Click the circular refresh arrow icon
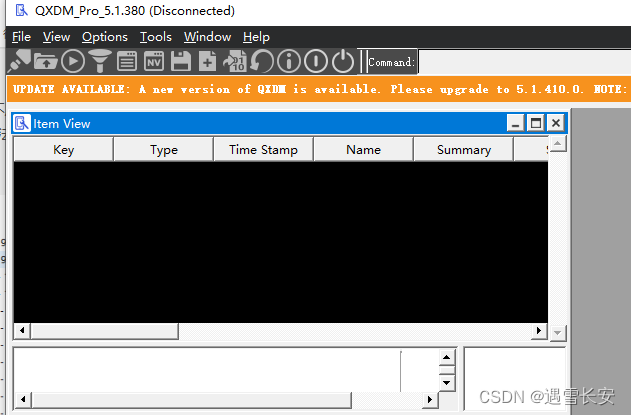Screen dimensions: 631x415 click(262, 62)
